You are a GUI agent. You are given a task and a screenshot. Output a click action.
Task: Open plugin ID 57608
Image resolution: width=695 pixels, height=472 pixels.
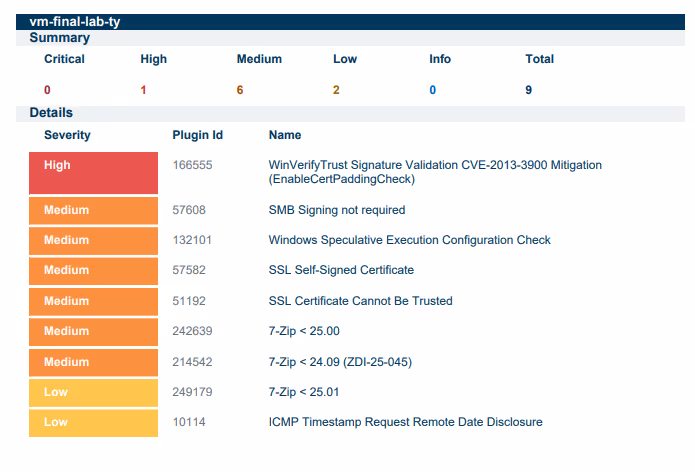(x=189, y=210)
